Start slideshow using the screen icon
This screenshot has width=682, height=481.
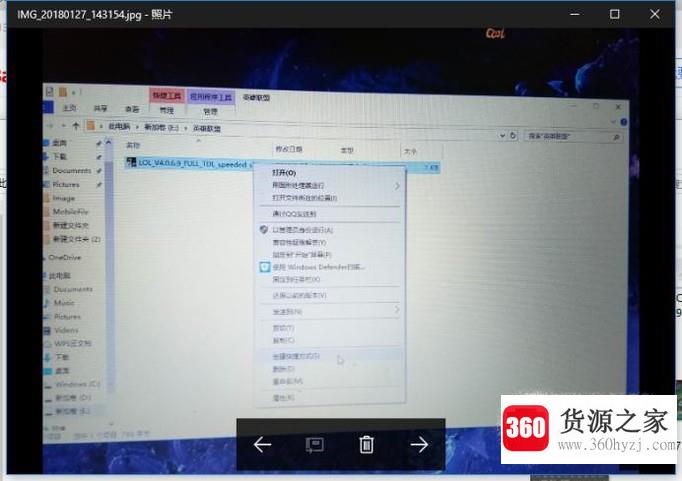(314, 445)
